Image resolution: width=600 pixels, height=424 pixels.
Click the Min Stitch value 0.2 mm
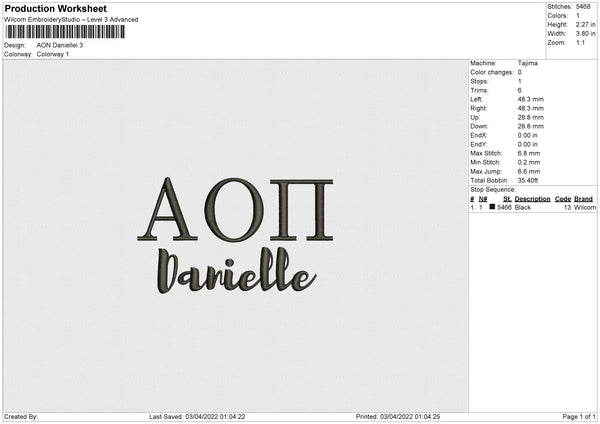[x=529, y=162]
